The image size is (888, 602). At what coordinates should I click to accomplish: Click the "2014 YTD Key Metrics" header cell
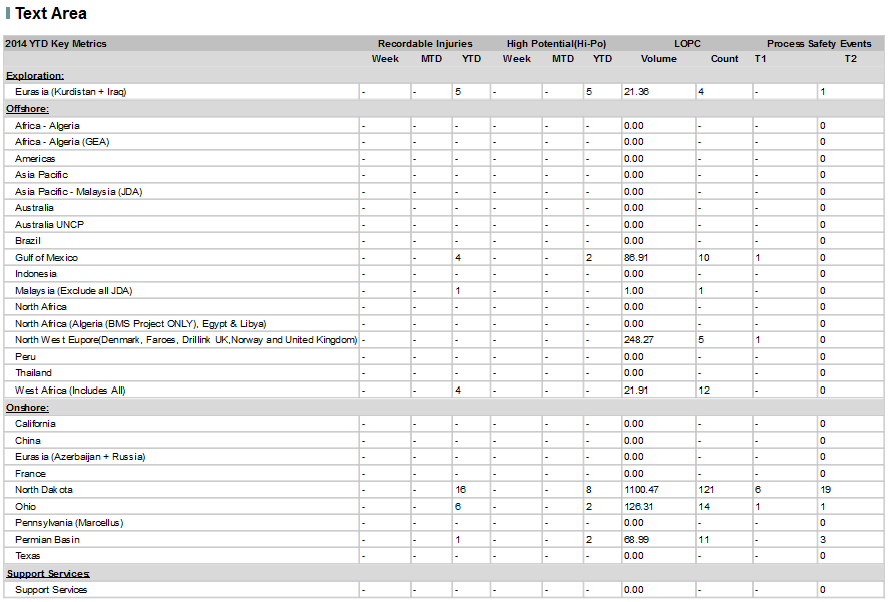pyautogui.click(x=56, y=43)
